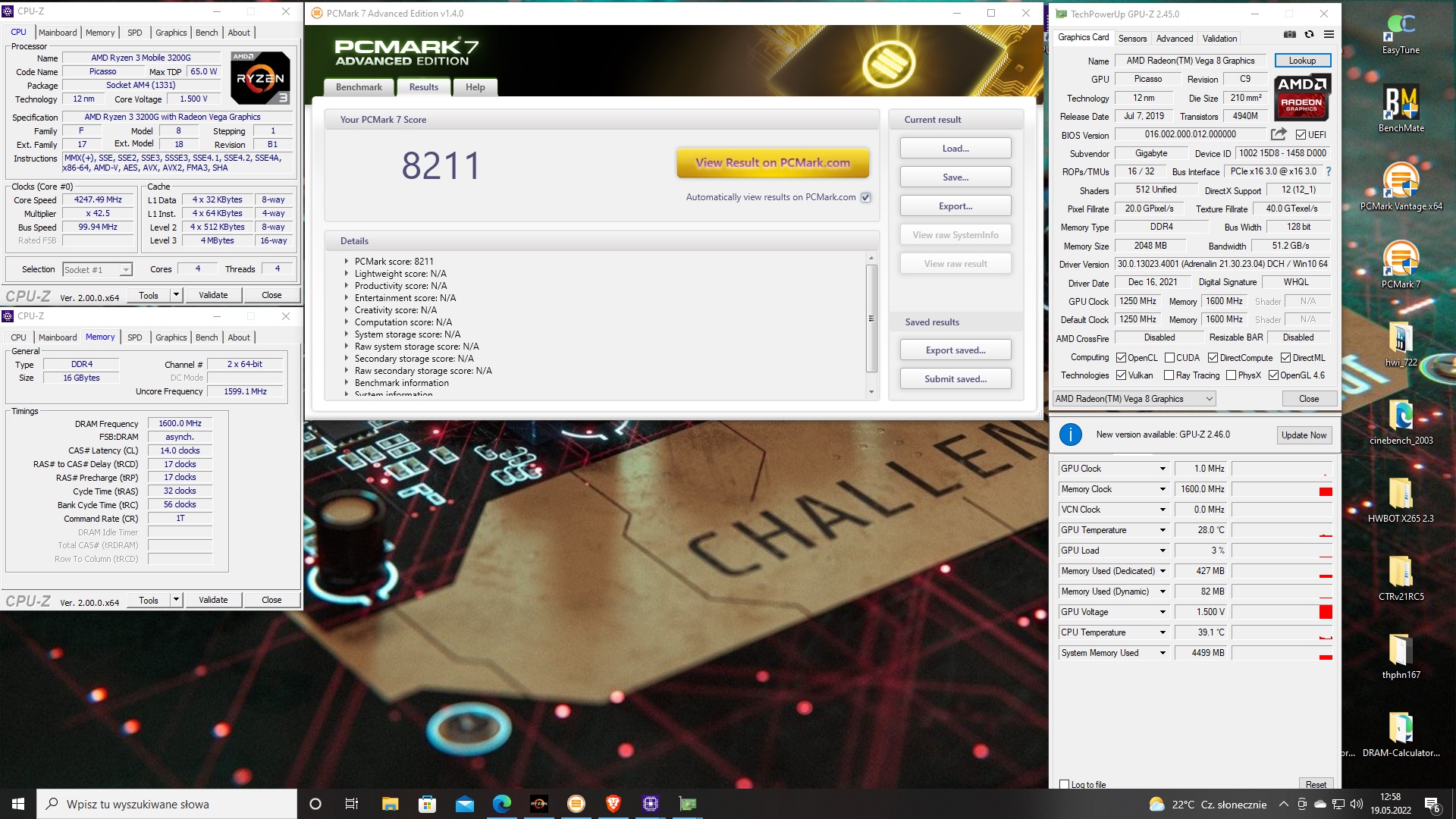Screen dimensions: 1456x819
Task: Open PCMark Vantage x64 desktop icon
Action: coord(1401,186)
